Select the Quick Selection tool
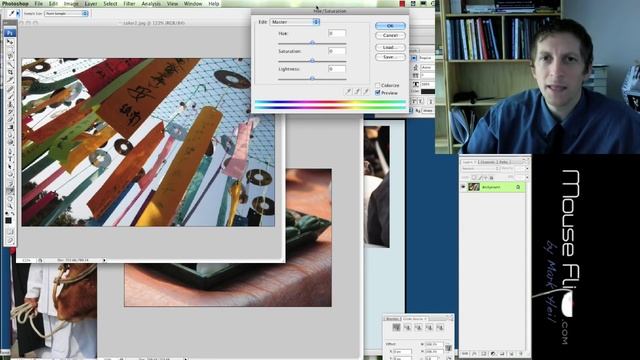The height and width of the screenshot is (360, 640). [x=10, y=65]
